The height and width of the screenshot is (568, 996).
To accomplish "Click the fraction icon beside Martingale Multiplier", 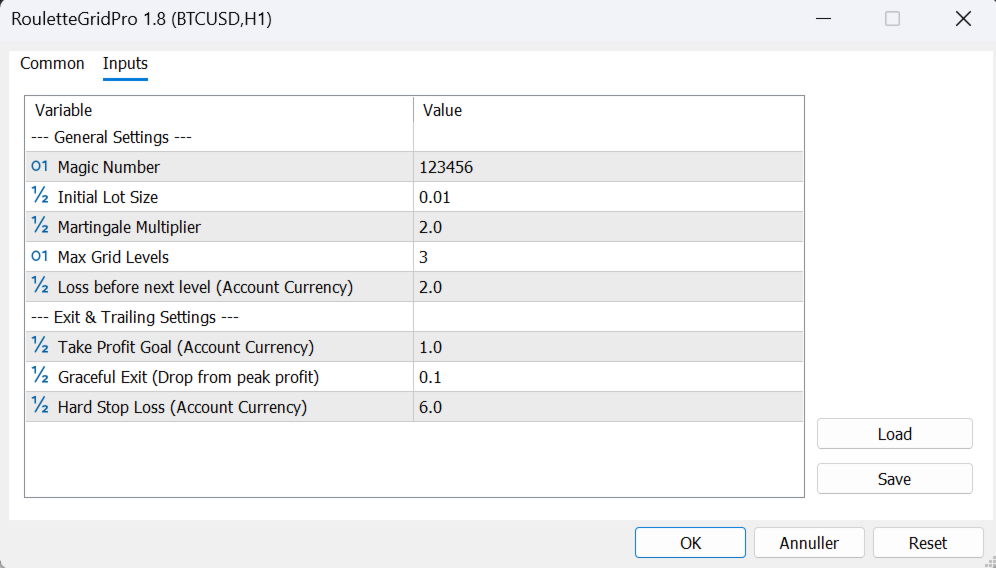I will click(40, 227).
